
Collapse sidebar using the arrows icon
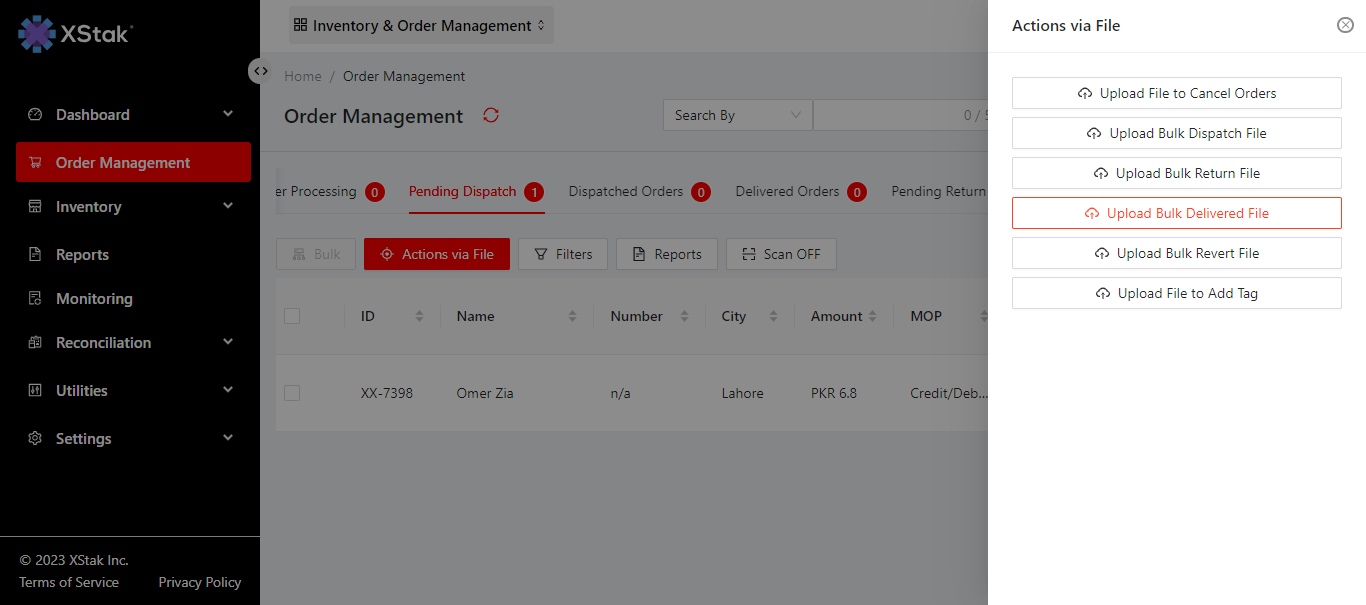(x=260, y=71)
